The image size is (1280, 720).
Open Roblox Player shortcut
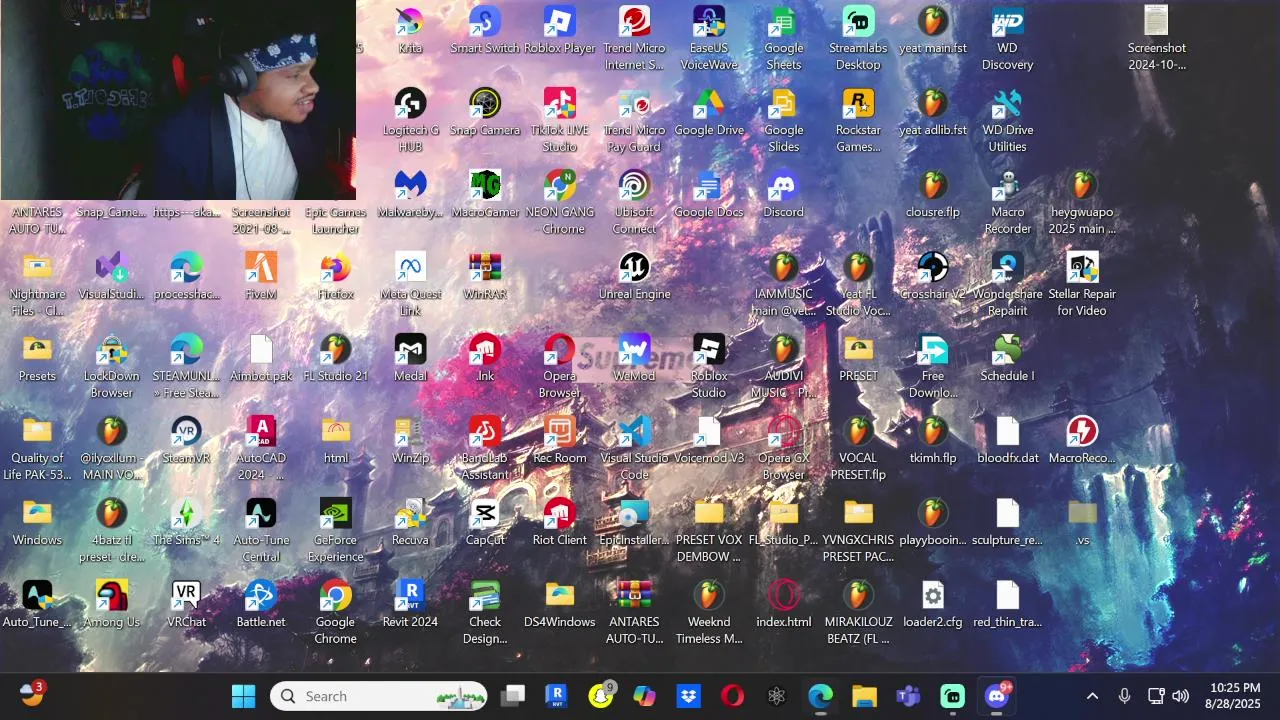(x=560, y=30)
